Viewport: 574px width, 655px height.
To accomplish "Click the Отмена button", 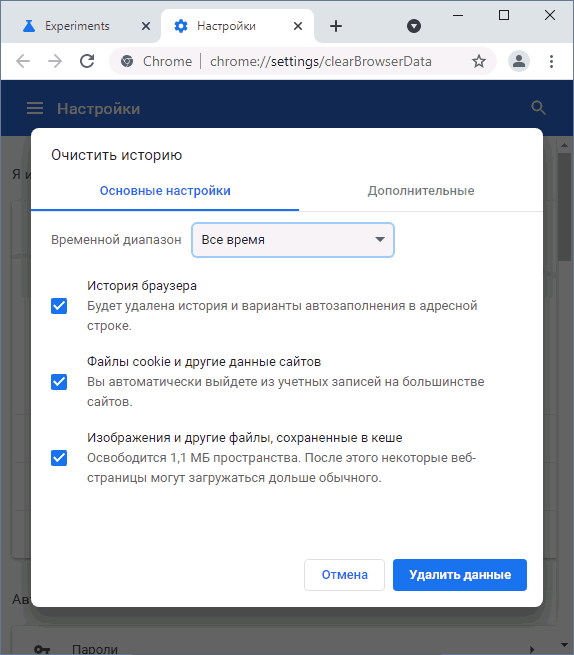I will pyautogui.click(x=344, y=575).
